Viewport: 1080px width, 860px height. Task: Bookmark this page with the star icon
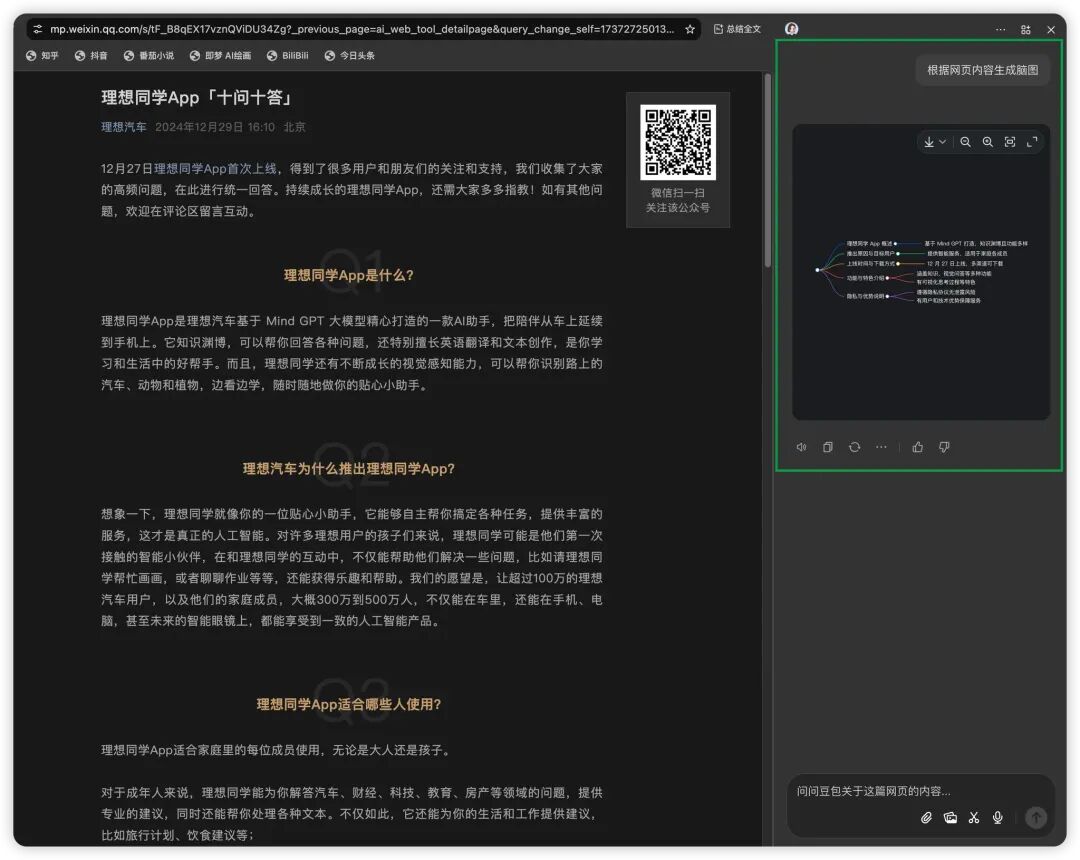[689, 29]
